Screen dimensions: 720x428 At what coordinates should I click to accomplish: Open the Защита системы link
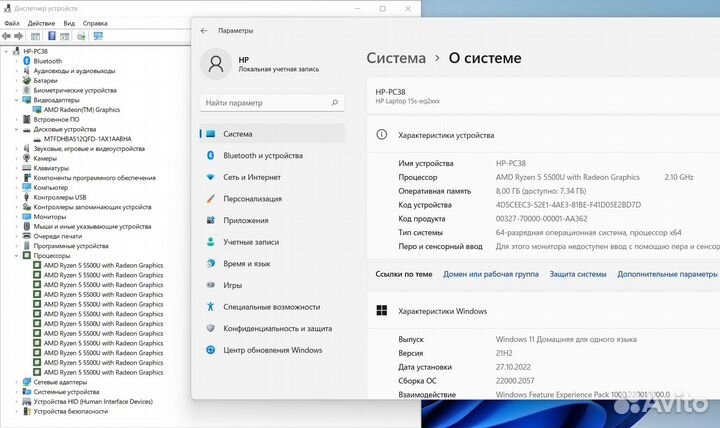click(578, 274)
